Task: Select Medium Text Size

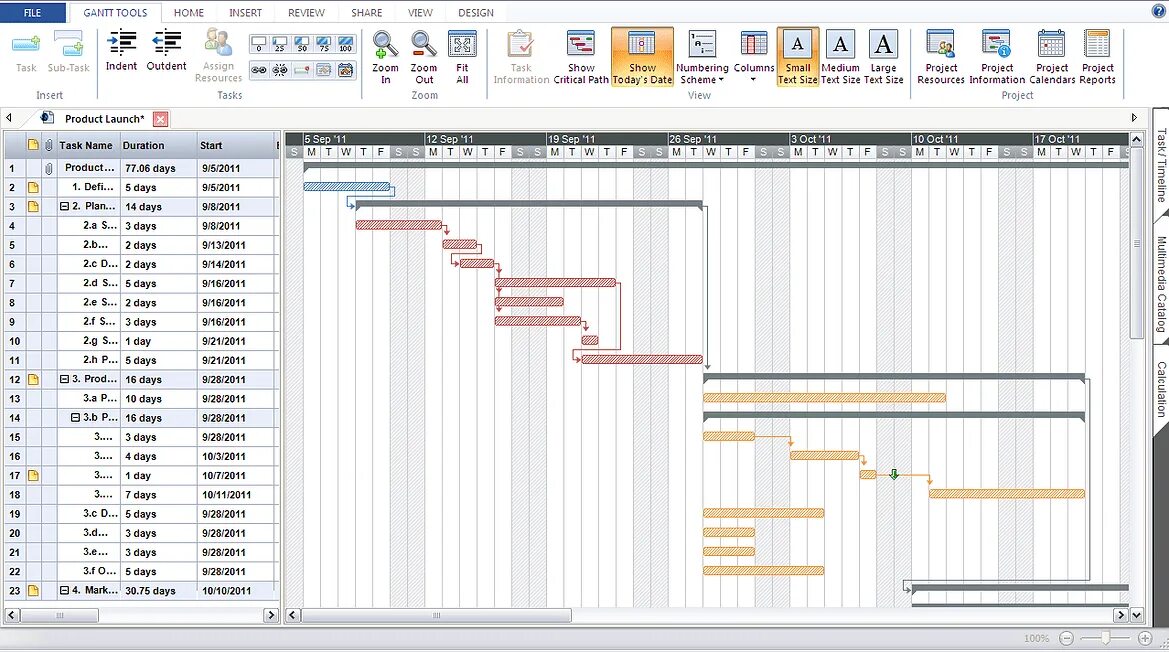Action: pos(840,57)
